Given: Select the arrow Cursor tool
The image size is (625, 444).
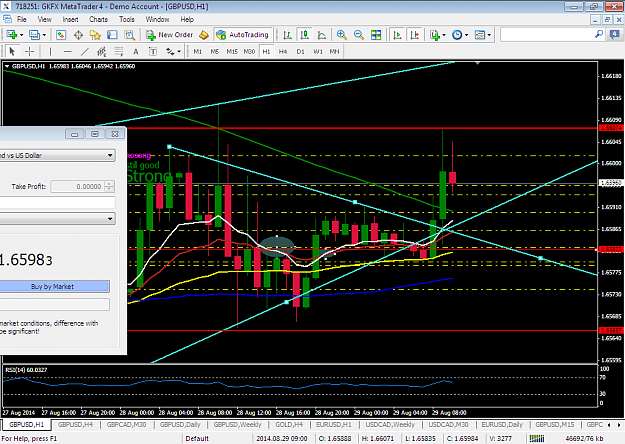Looking at the screenshot, I should pos(12,51).
